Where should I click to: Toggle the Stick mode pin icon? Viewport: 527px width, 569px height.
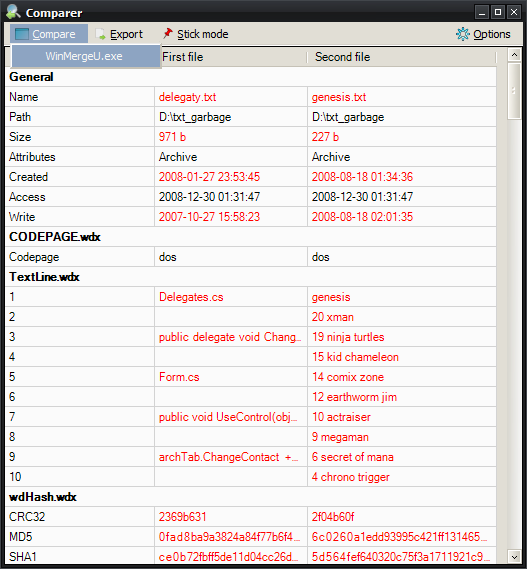(167, 33)
